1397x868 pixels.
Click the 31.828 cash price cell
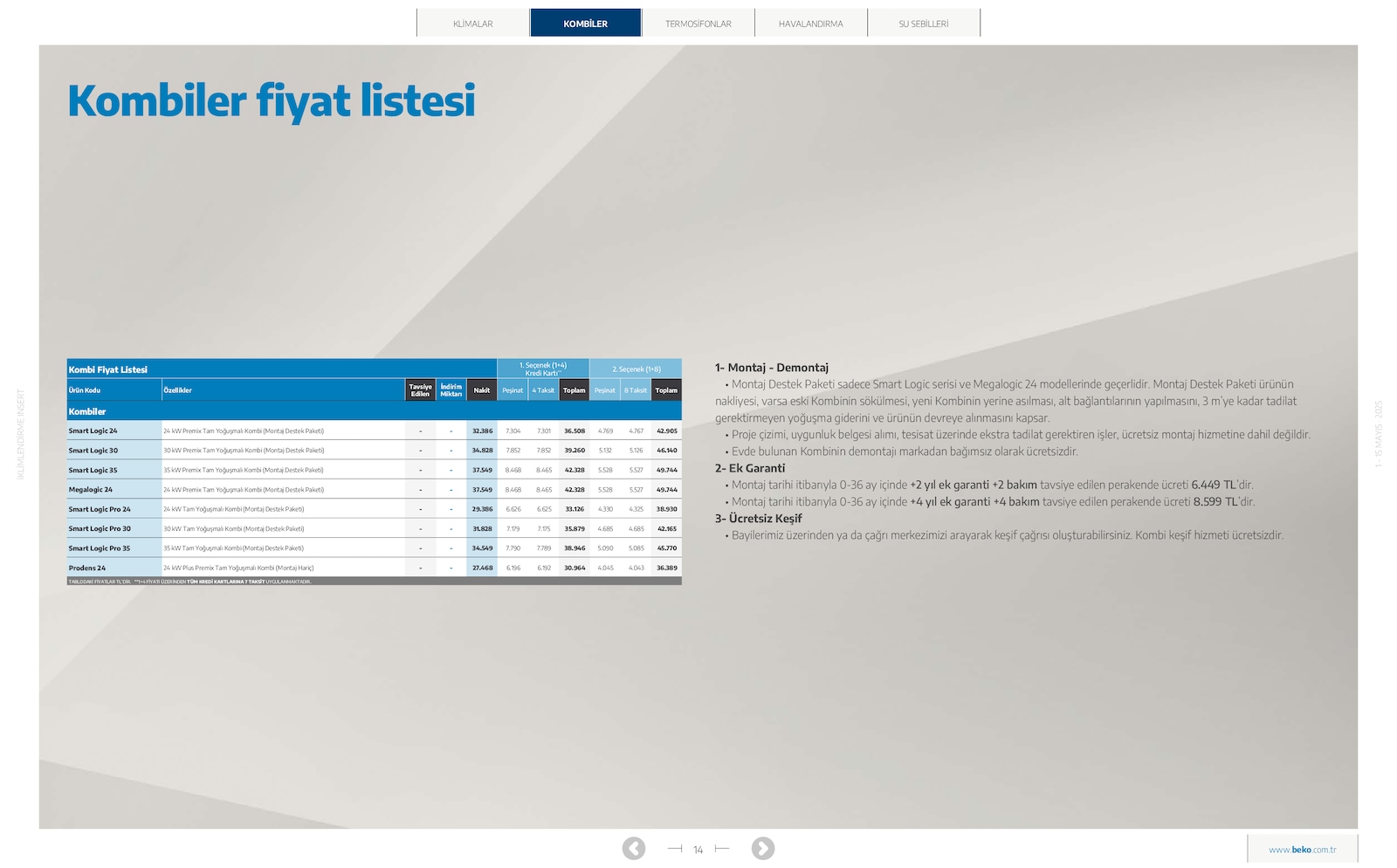(482, 528)
